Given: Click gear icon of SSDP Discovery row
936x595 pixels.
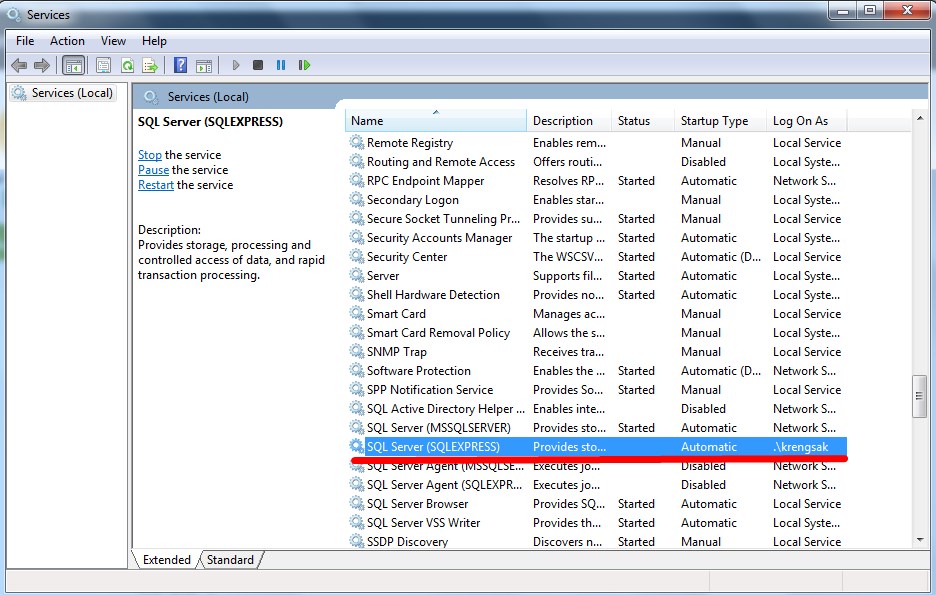Looking at the screenshot, I should click(x=356, y=541).
